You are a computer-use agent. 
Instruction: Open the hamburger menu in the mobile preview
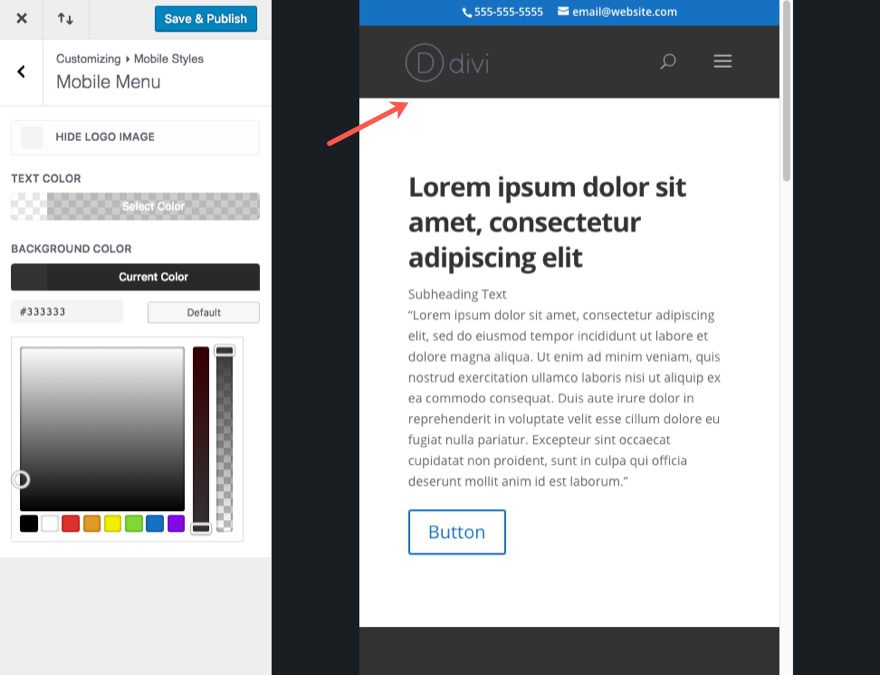pos(722,61)
